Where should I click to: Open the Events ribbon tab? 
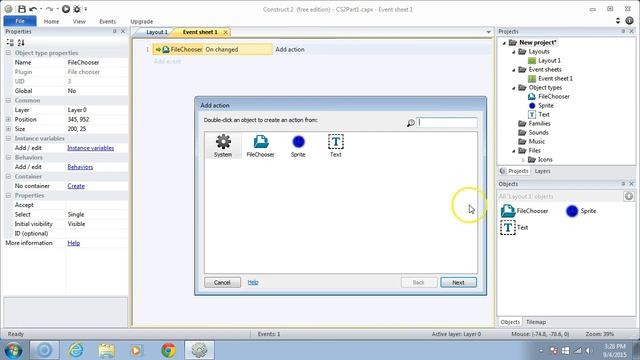pyautogui.click(x=108, y=21)
